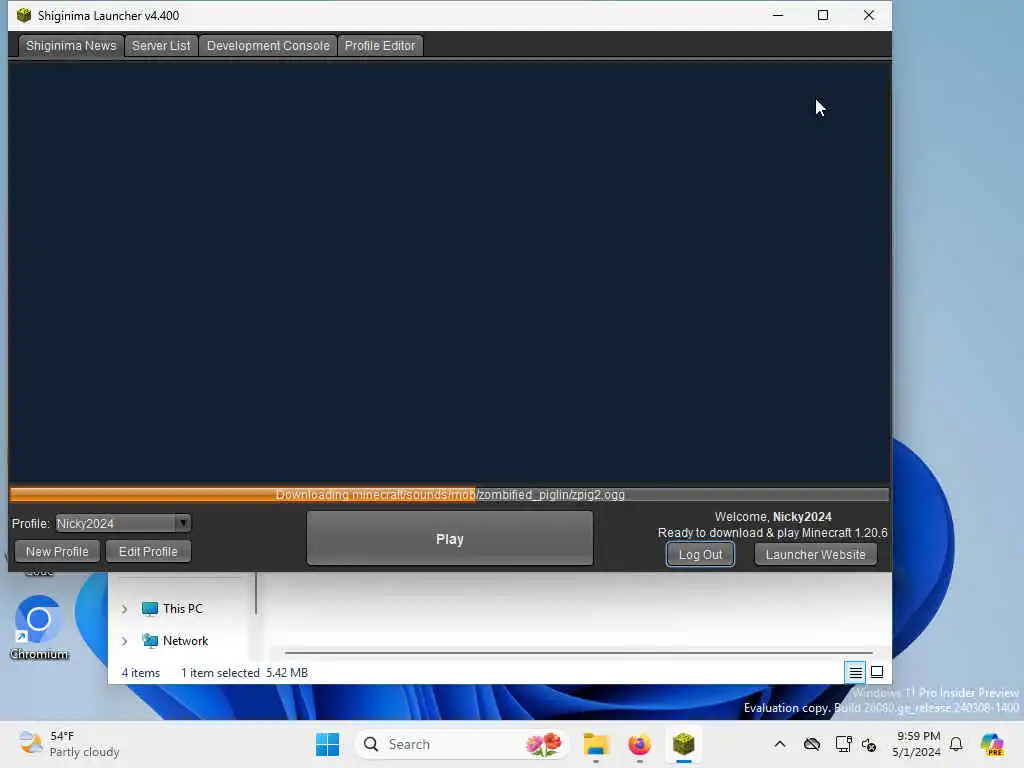Open the Chromium desktop shortcut
1024x768 pixels.
point(39,628)
